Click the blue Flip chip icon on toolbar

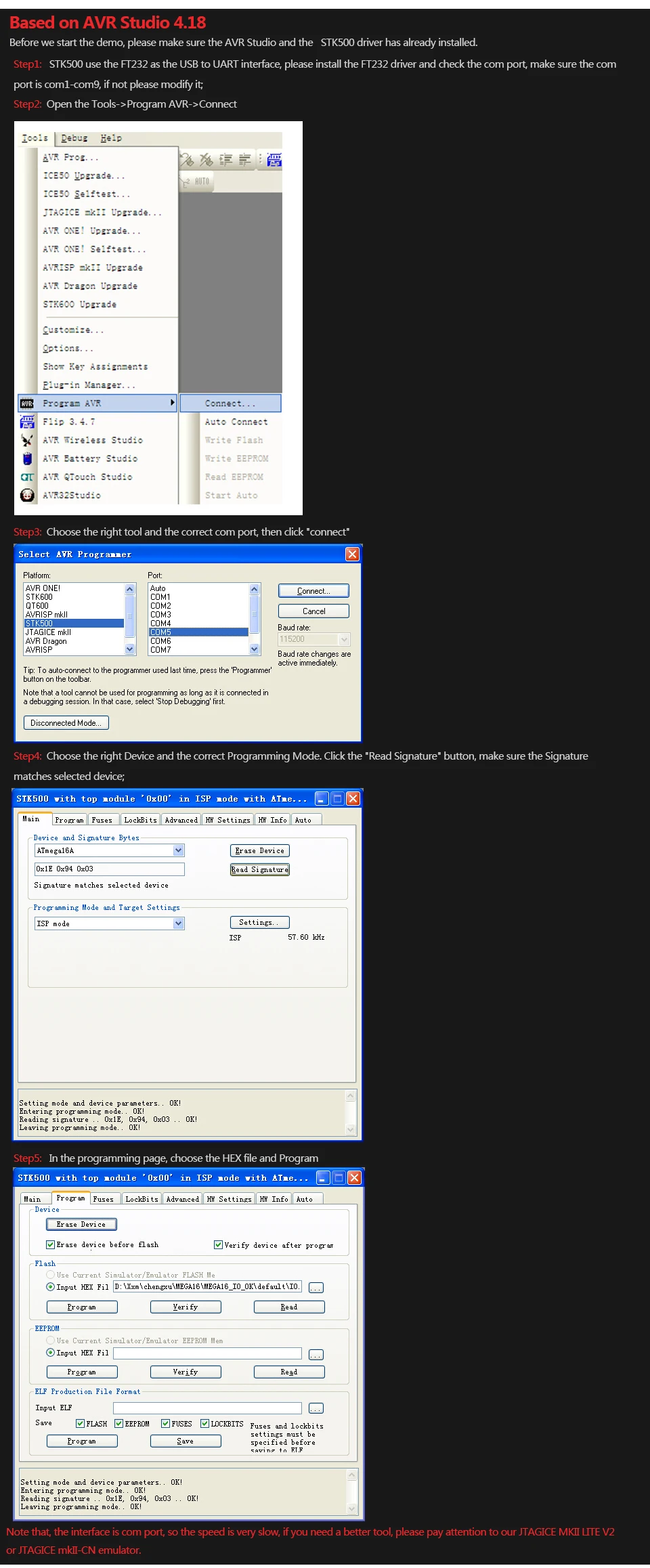(274, 160)
